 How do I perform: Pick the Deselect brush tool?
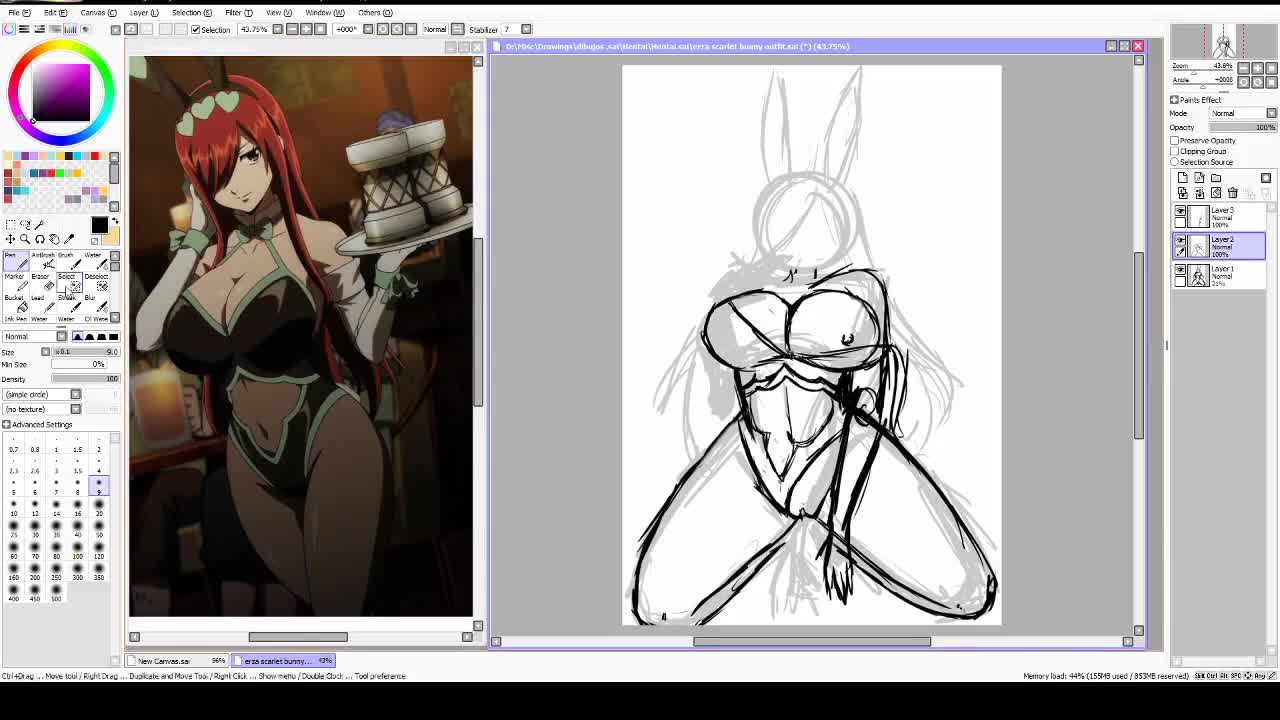(x=96, y=282)
